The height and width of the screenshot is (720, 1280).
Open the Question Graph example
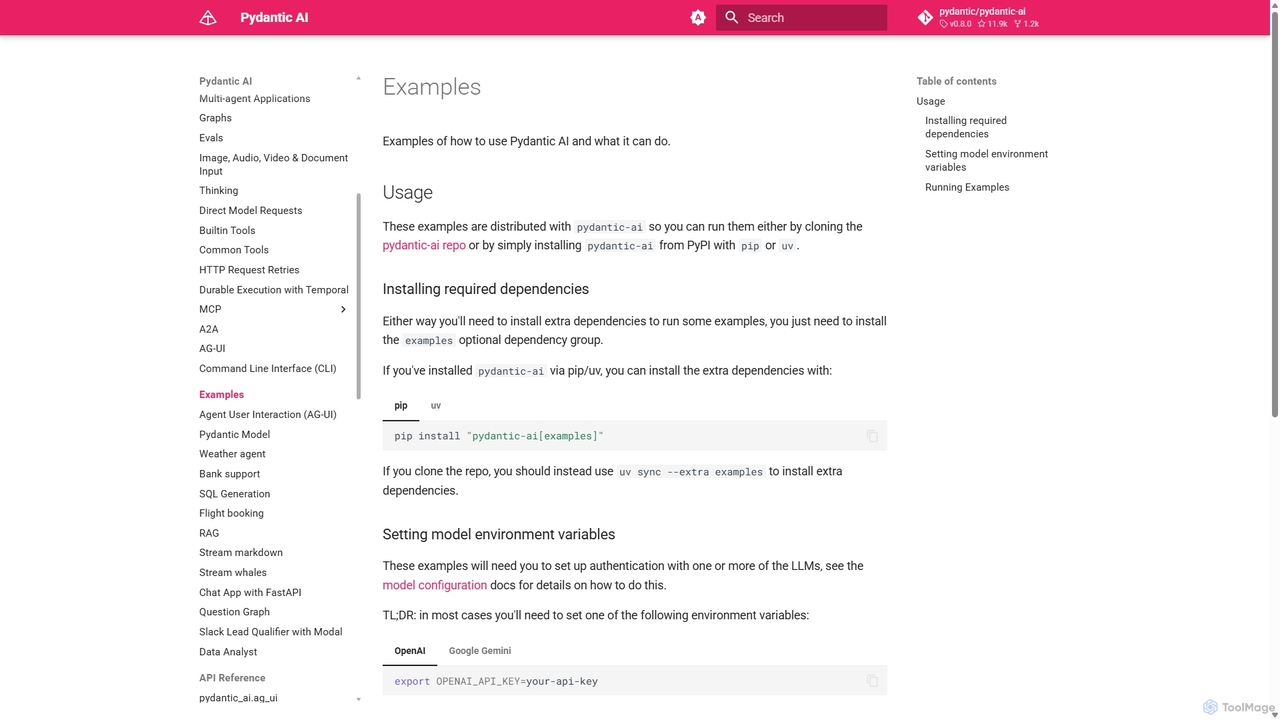pos(234,612)
